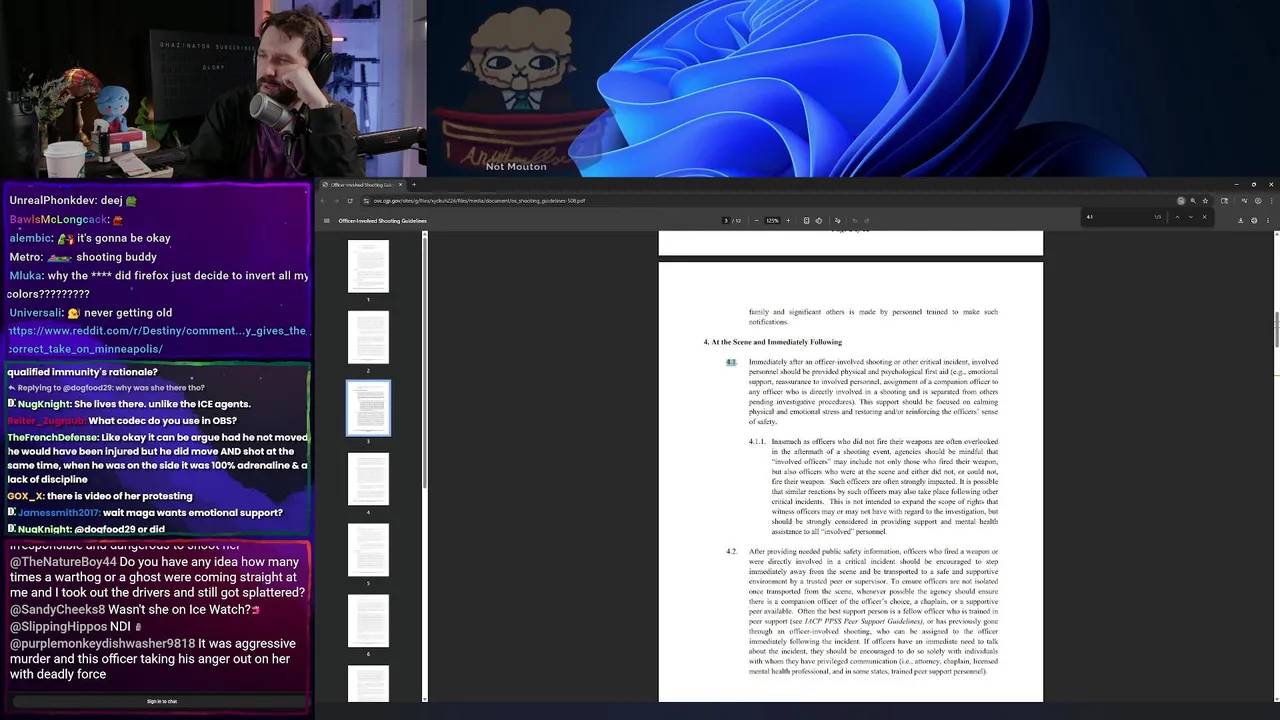The height and width of the screenshot is (720, 1280).
Task: Open the PDF annotation draw tool
Action: pos(838,220)
